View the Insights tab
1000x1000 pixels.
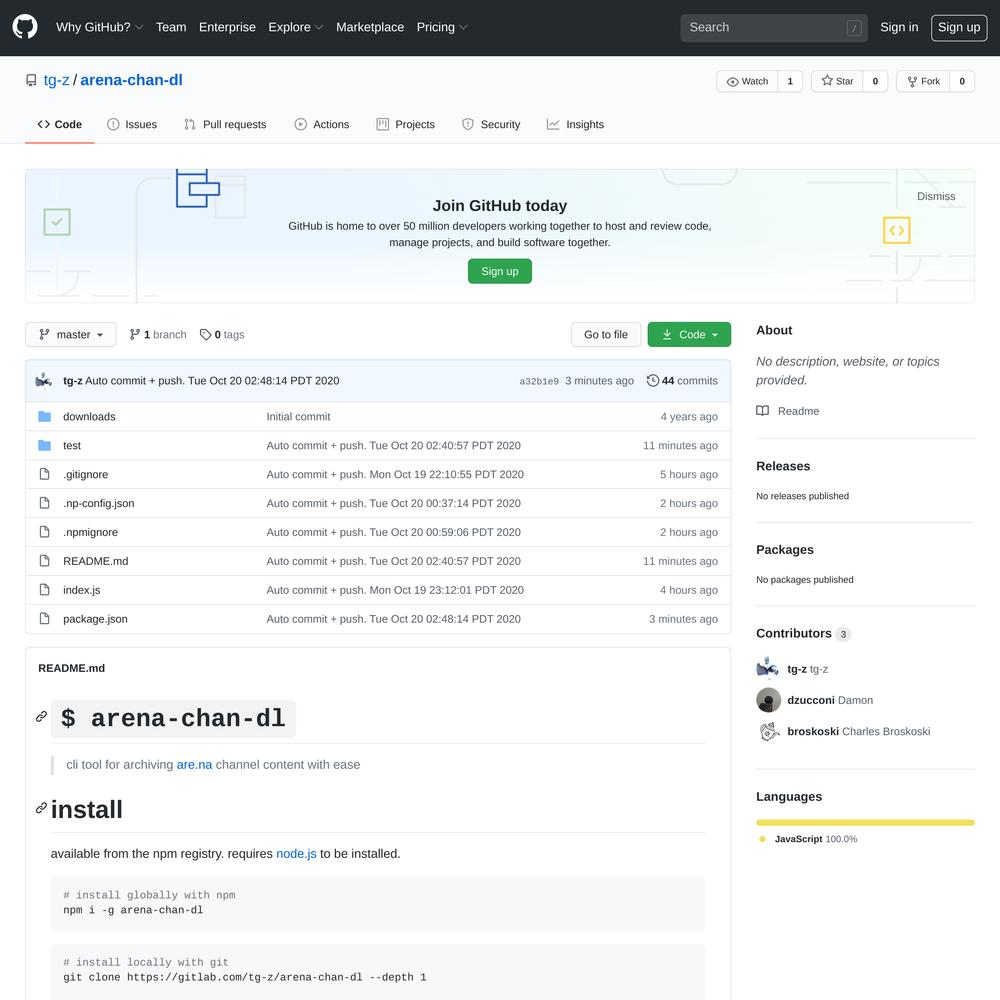tap(575, 124)
